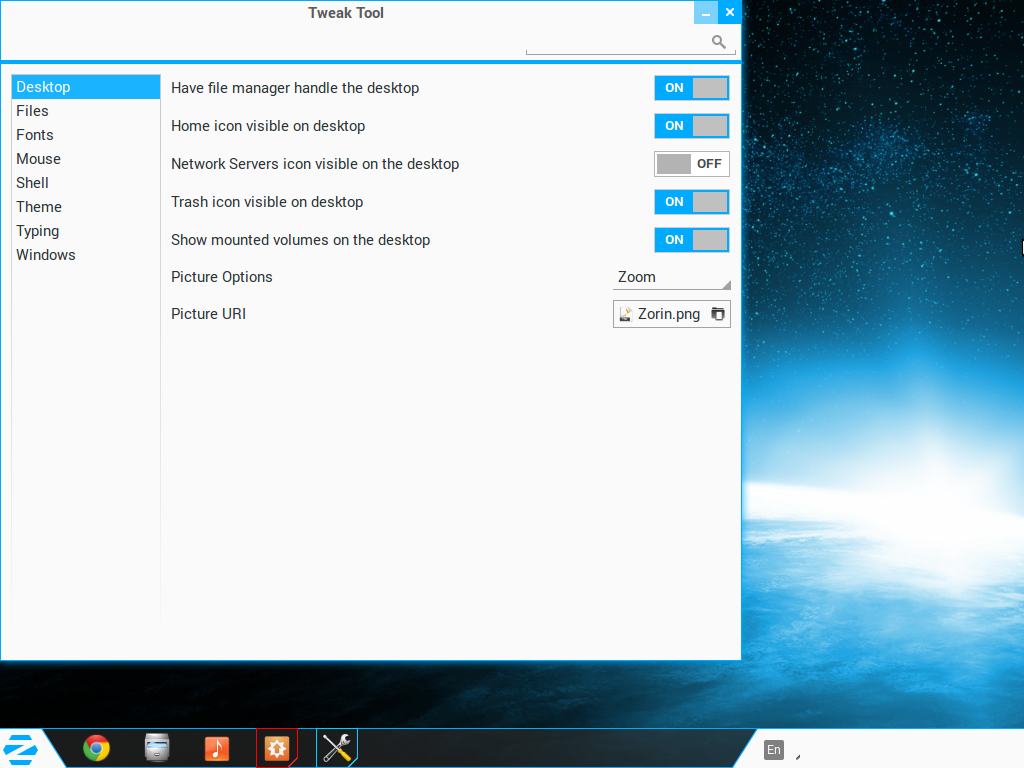The image size is (1024, 768).
Task: Open the file manager from the taskbar
Action: coord(157,748)
